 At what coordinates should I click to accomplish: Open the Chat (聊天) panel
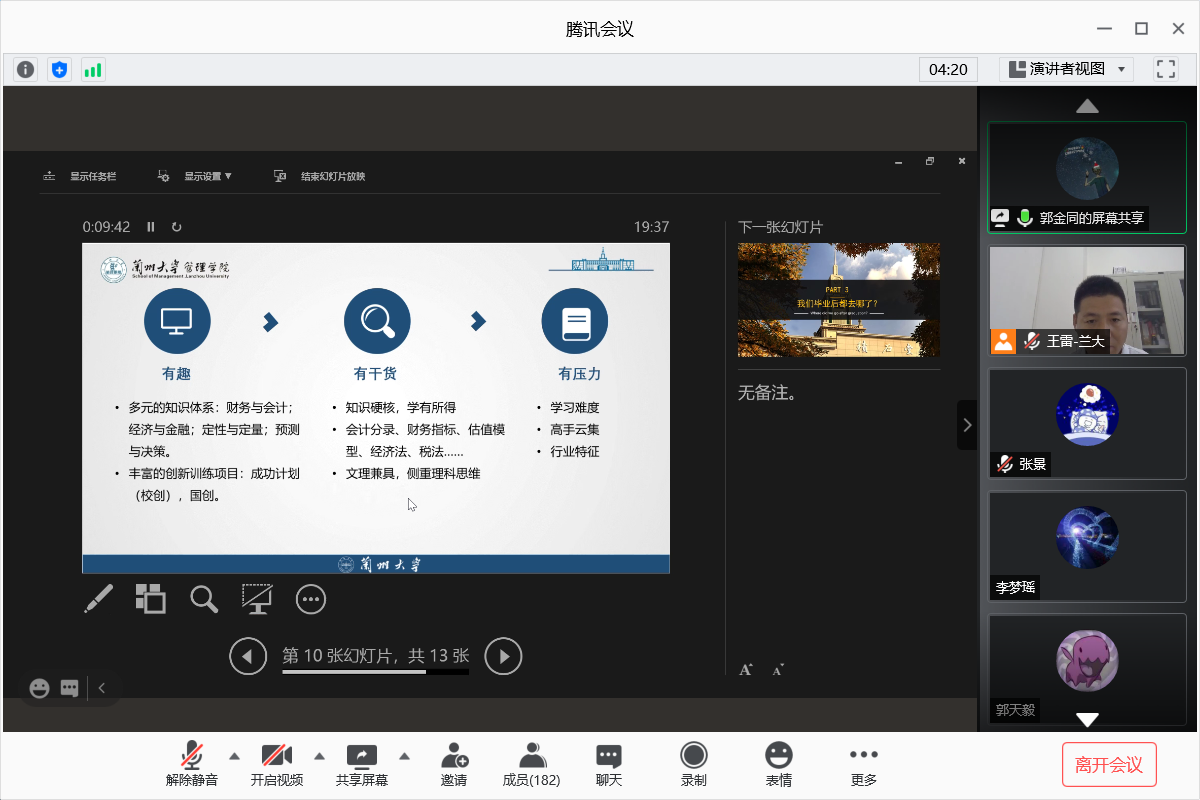click(608, 764)
